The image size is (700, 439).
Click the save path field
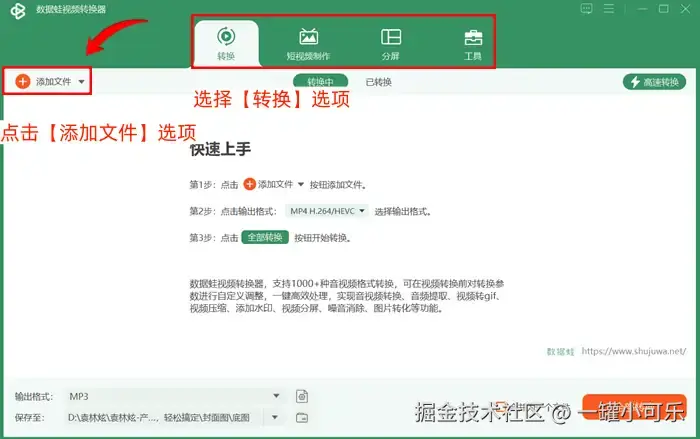click(x=164, y=418)
